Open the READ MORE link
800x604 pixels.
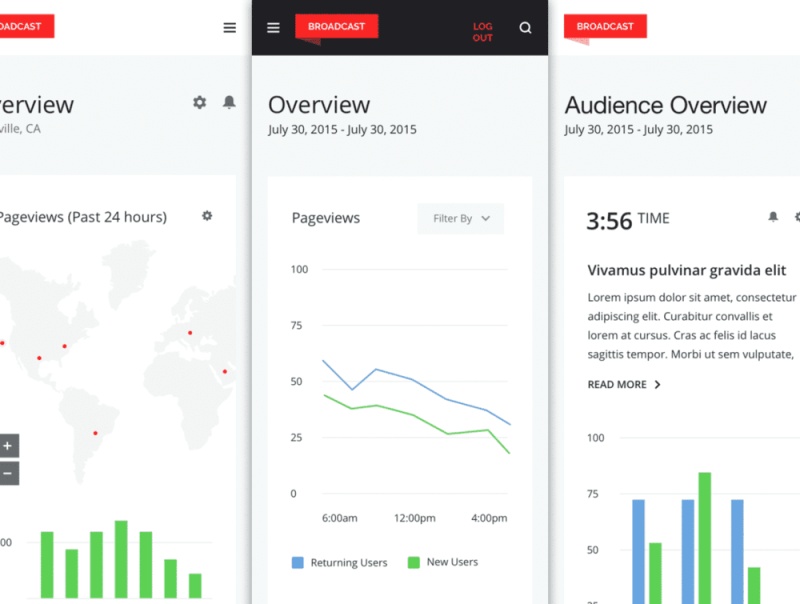617,385
